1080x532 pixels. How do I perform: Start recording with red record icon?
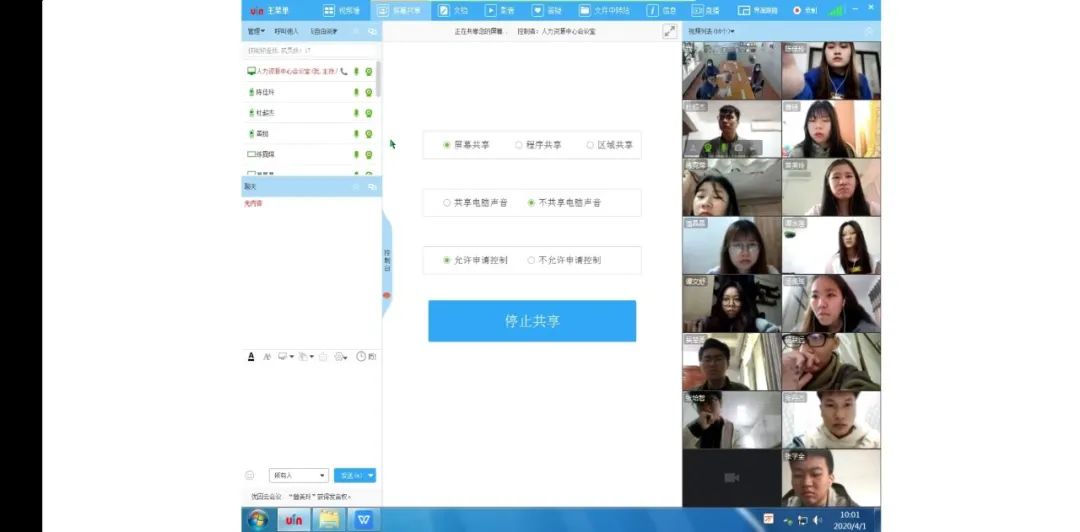point(804,10)
